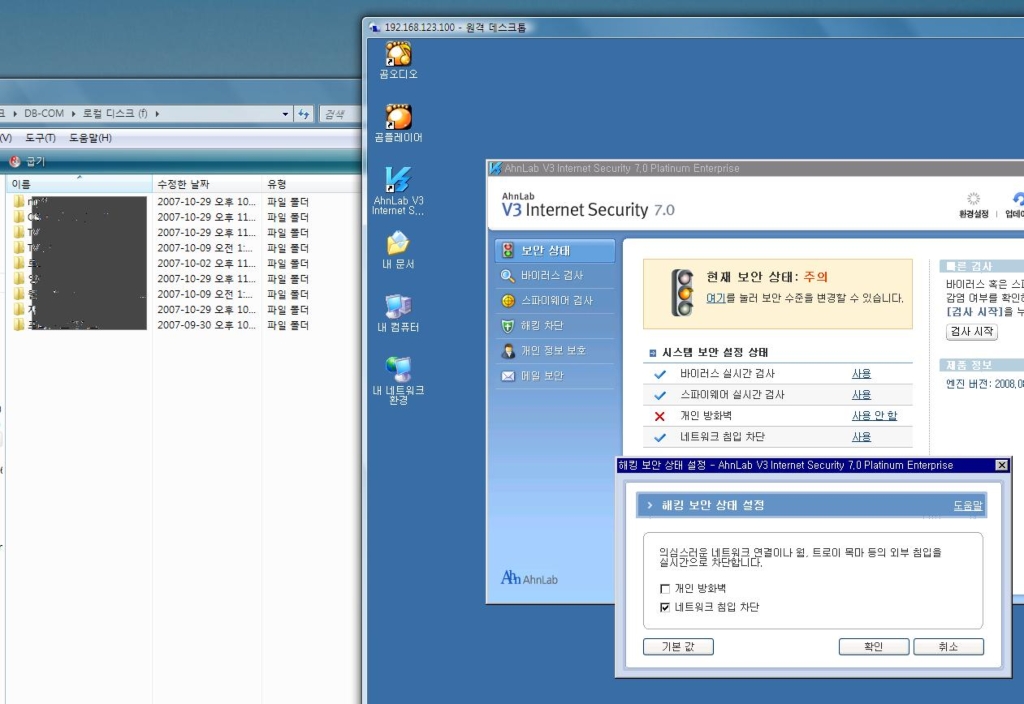Click the refresh icon beside Explorer address bar

coord(304,114)
